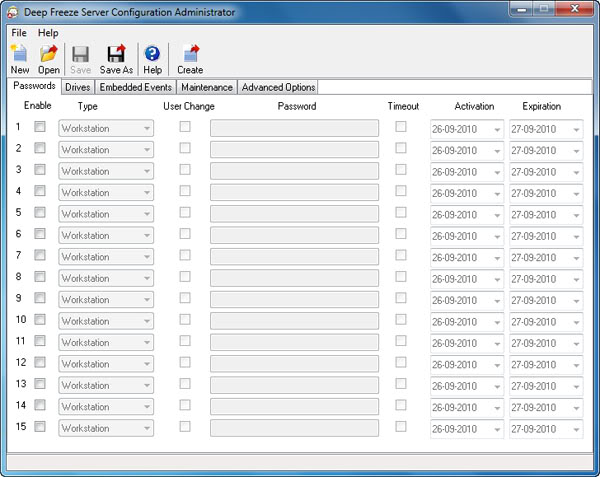Switch to the Maintenance tab
The width and height of the screenshot is (600, 477).
[207, 87]
